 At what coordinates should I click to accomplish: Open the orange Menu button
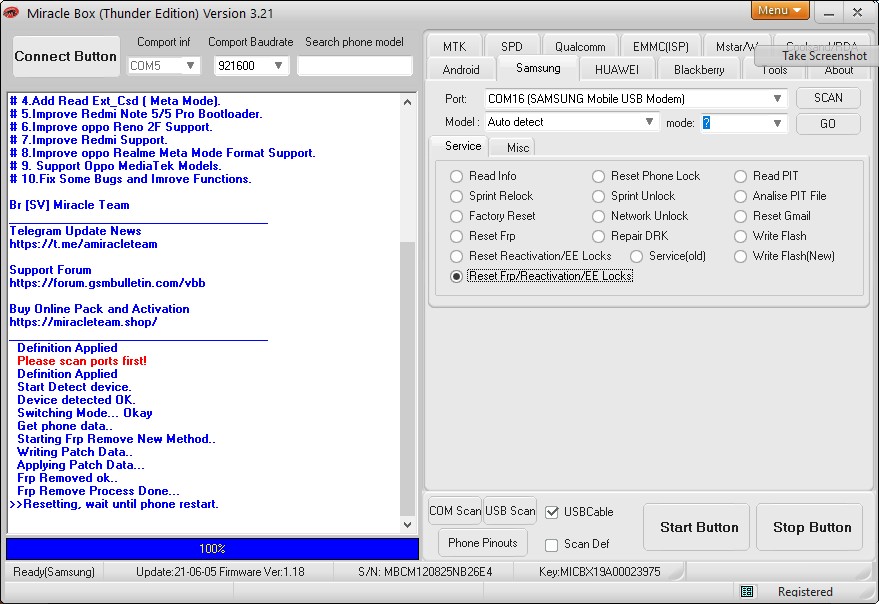(779, 11)
